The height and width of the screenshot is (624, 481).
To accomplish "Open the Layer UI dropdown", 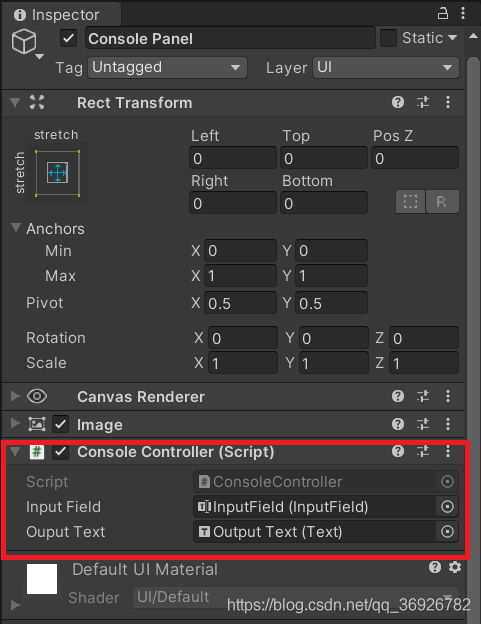I will pos(386,67).
